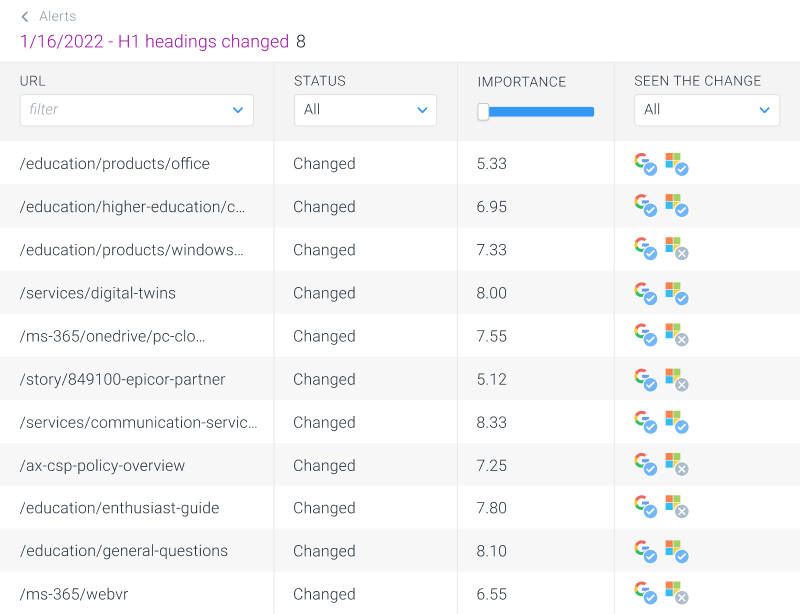Click Google icon in /education/enthusiast-guide row
Viewport: 800px width, 614px height.
645,508
